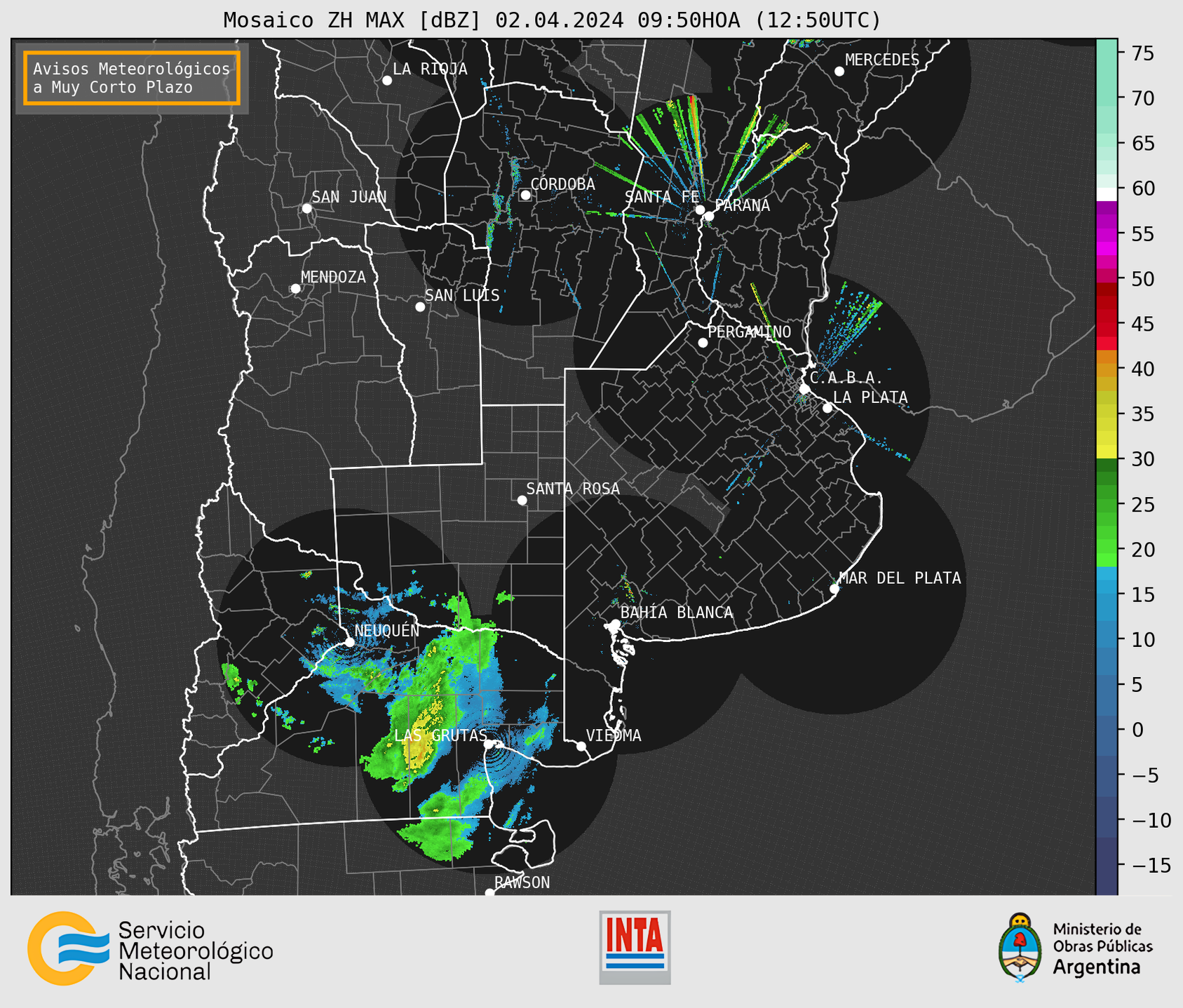The image size is (1183, 1008).
Task: Click the C.A.B.A. city dot
Action: (x=805, y=389)
